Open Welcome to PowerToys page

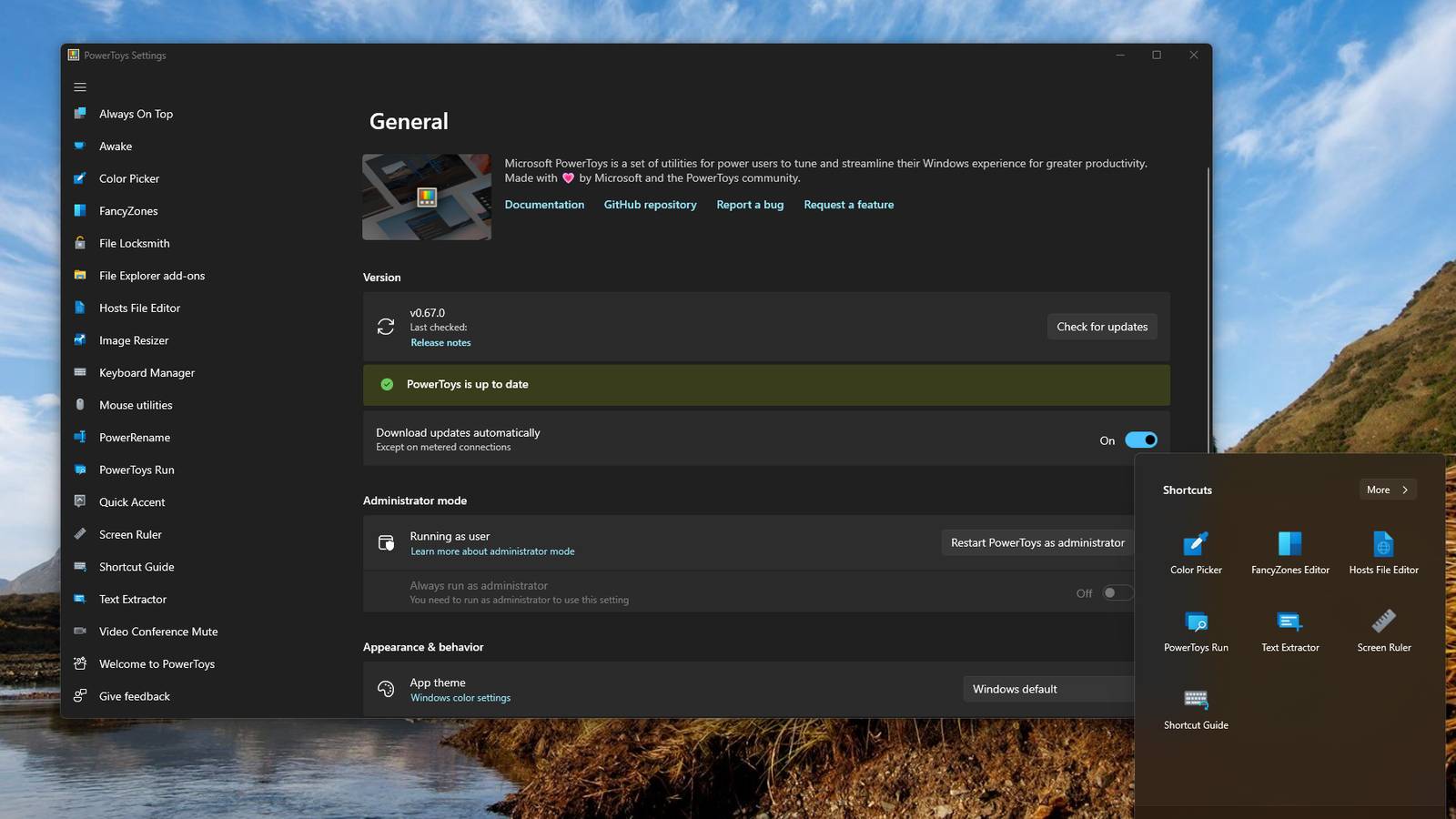[x=157, y=664]
